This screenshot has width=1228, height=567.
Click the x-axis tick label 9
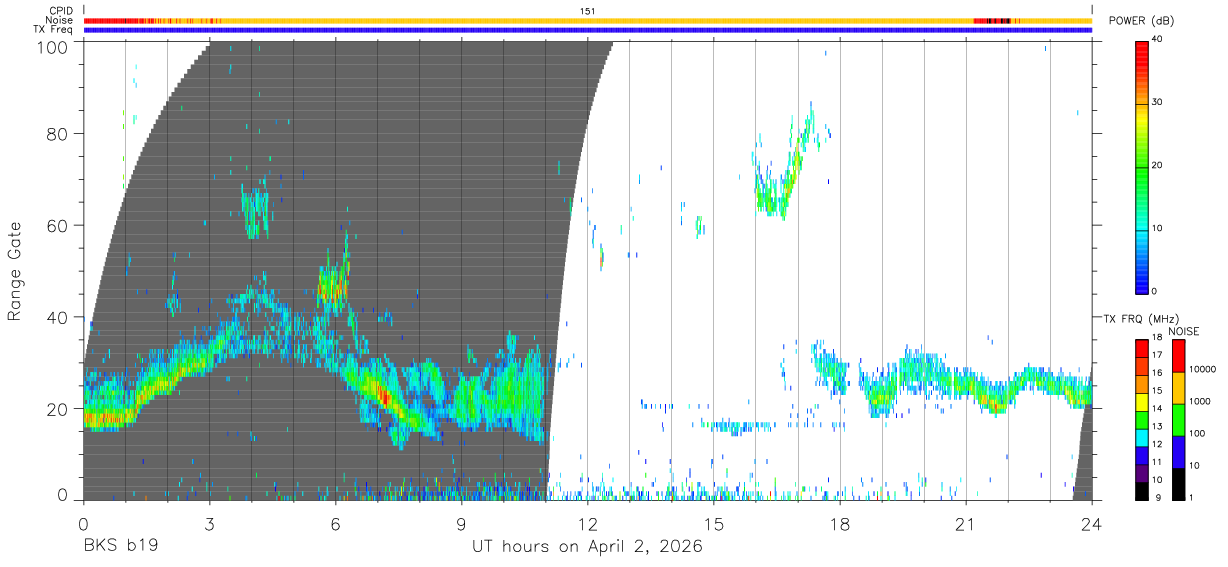coord(461,523)
